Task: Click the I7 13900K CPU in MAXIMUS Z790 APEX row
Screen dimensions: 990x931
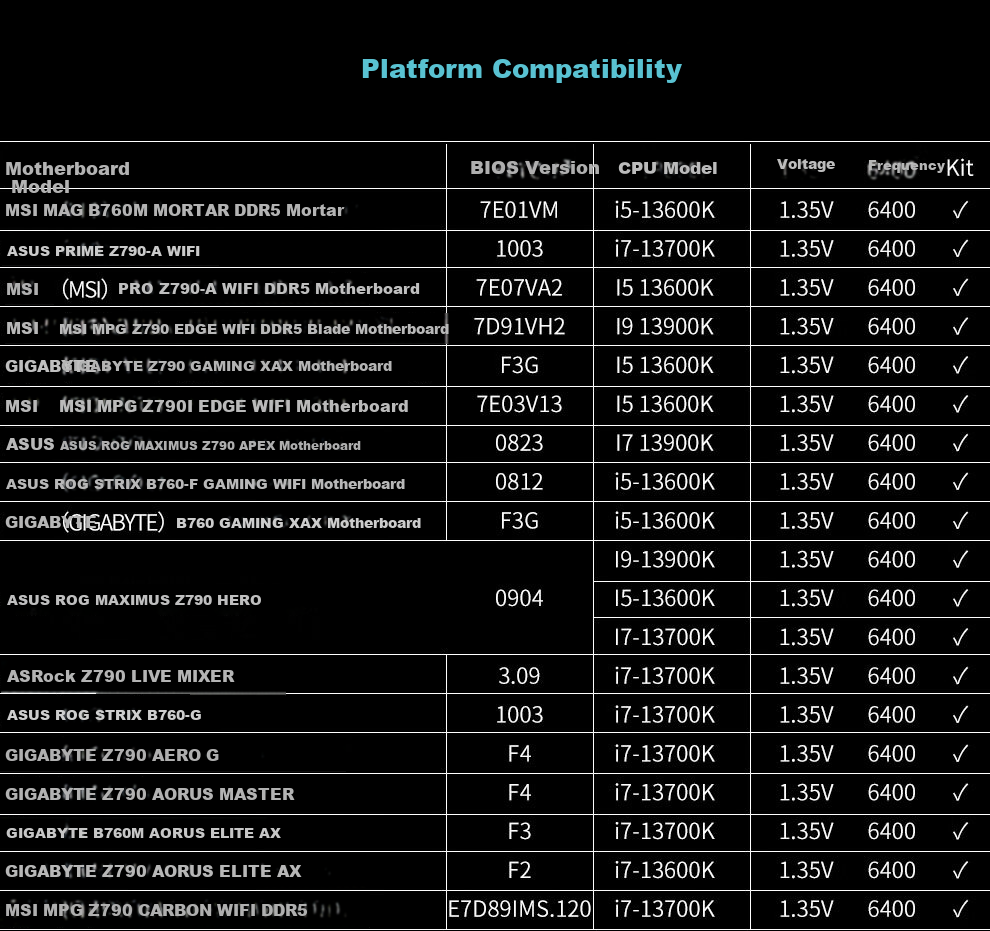Action: (x=664, y=444)
